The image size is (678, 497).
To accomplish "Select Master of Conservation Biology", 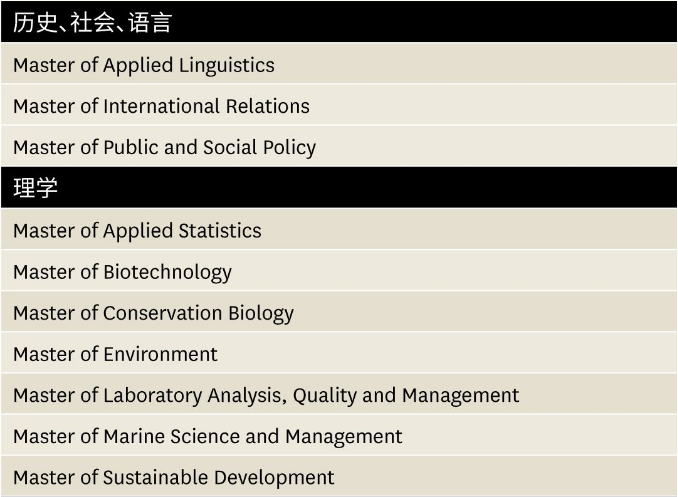I will tap(153, 313).
